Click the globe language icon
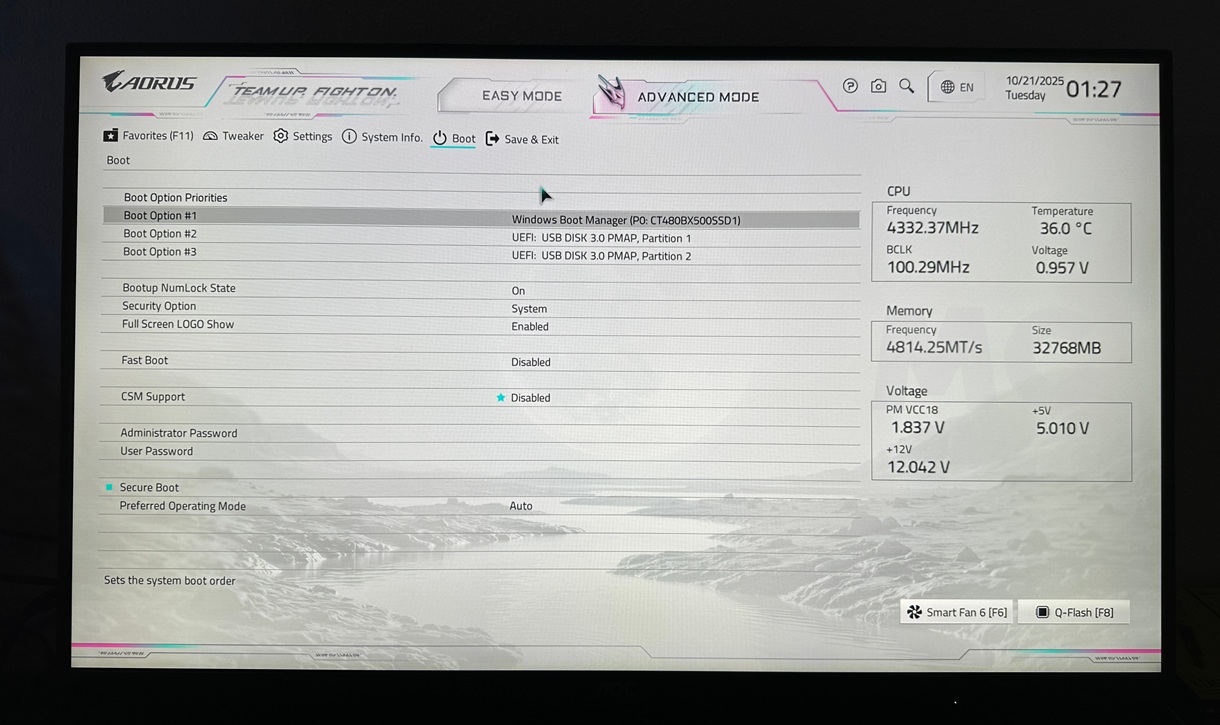The width and height of the screenshot is (1220, 725). (x=947, y=88)
